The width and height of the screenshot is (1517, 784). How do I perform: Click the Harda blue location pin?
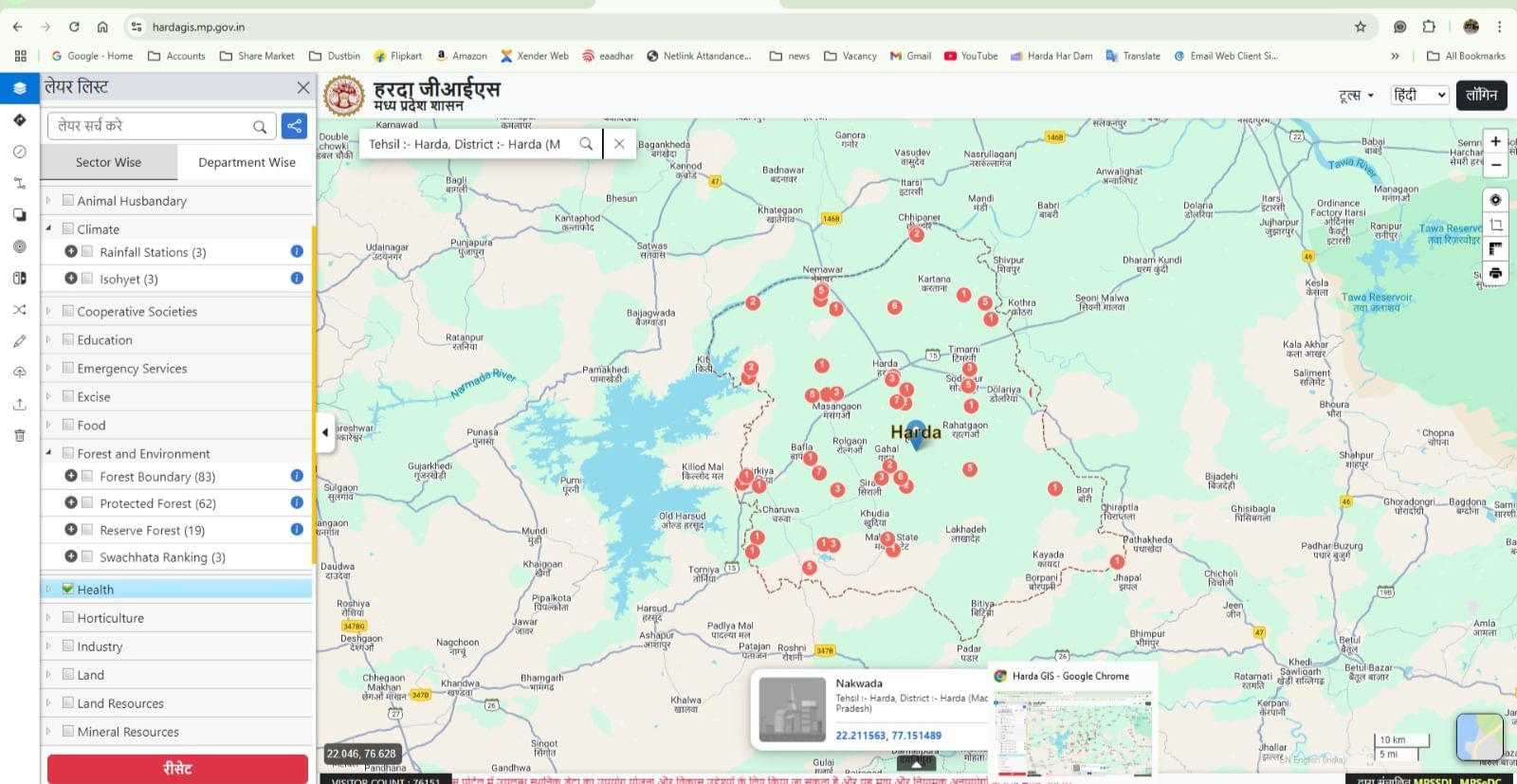pyautogui.click(x=916, y=433)
